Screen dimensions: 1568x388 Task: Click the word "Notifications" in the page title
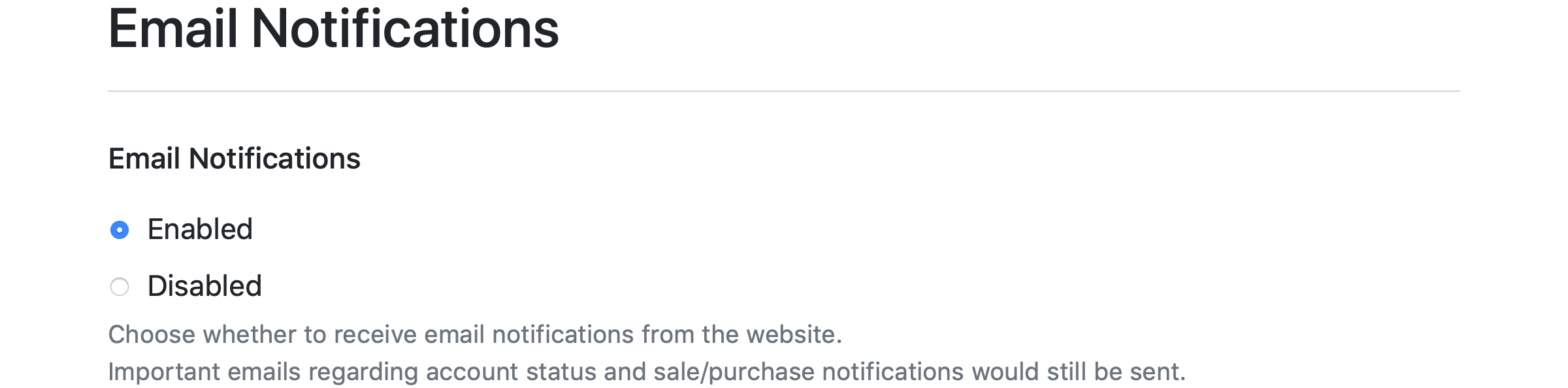click(405, 29)
